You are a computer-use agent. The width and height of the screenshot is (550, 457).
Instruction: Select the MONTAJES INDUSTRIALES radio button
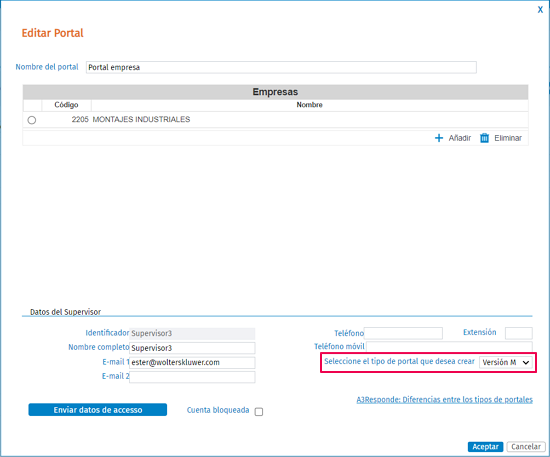(x=32, y=120)
